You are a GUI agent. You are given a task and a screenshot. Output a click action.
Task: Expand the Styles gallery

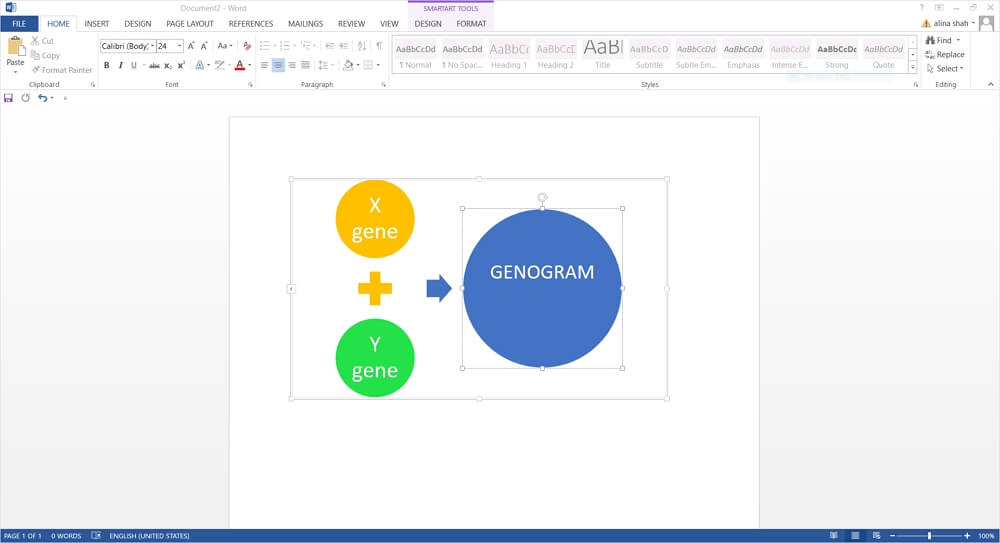[913, 68]
